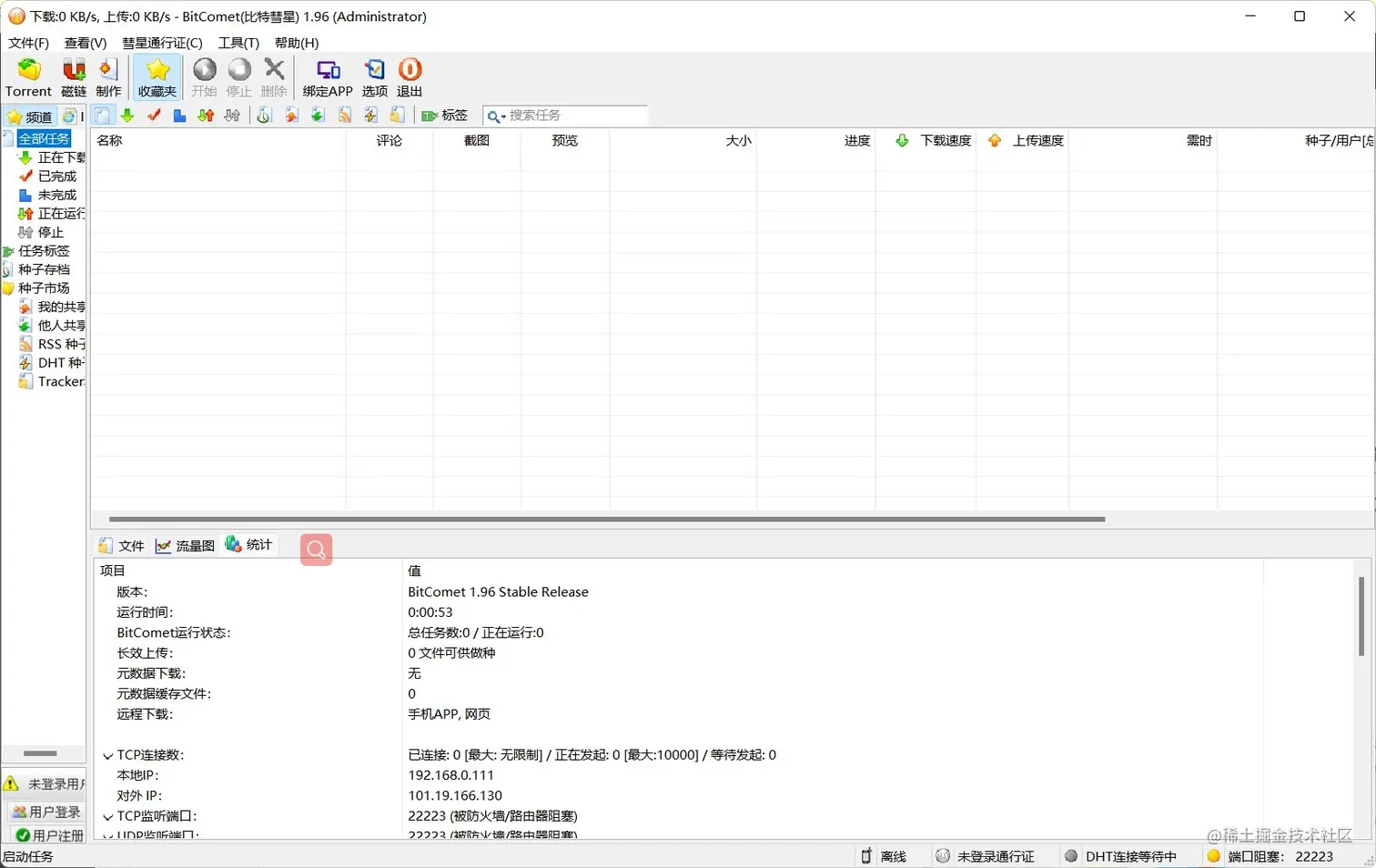This screenshot has width=1376, height=868.
Task: Click the green others-shares toolbar icon
Action: tap(318, 116)
